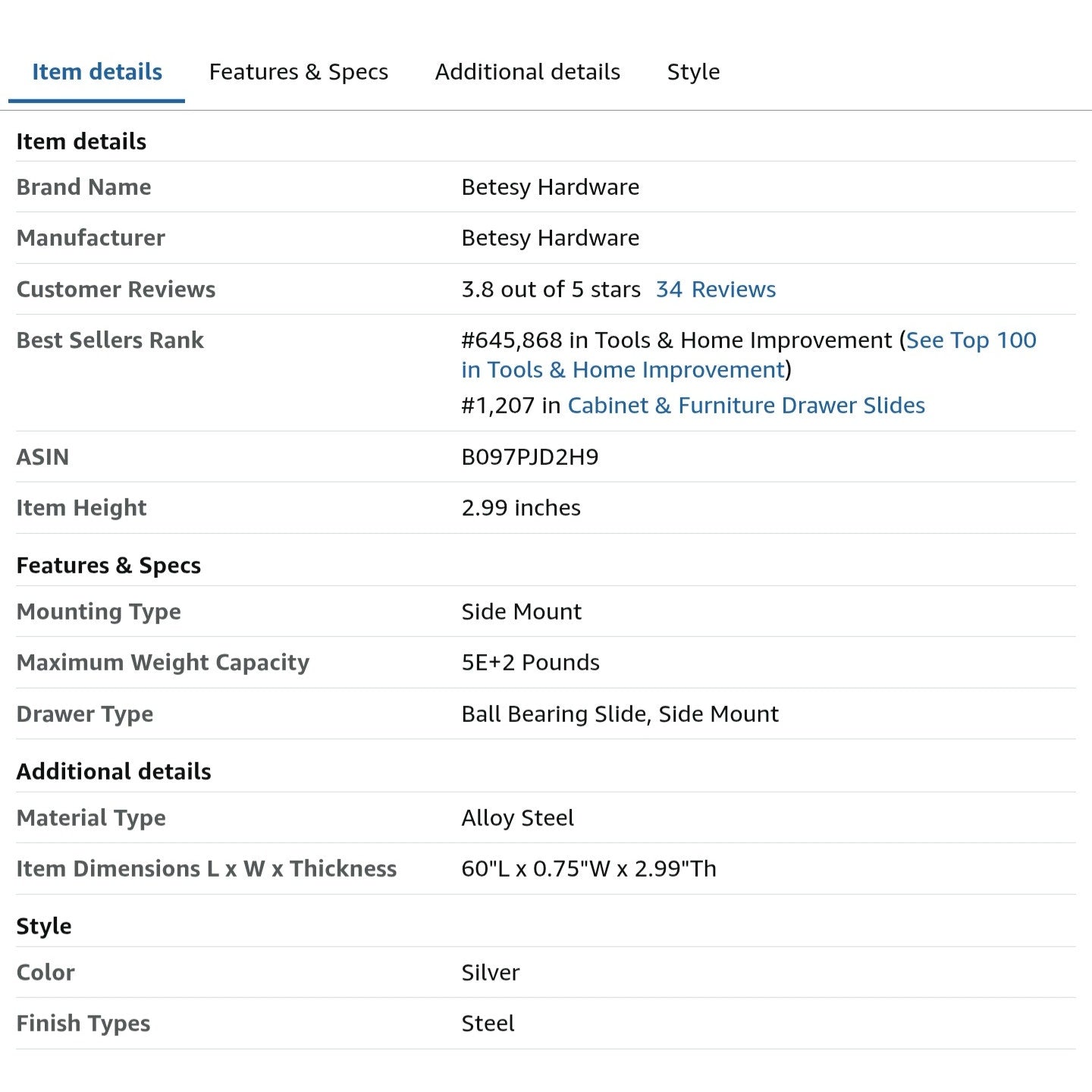Click See Top 100 in Tools link

point(970,340)
